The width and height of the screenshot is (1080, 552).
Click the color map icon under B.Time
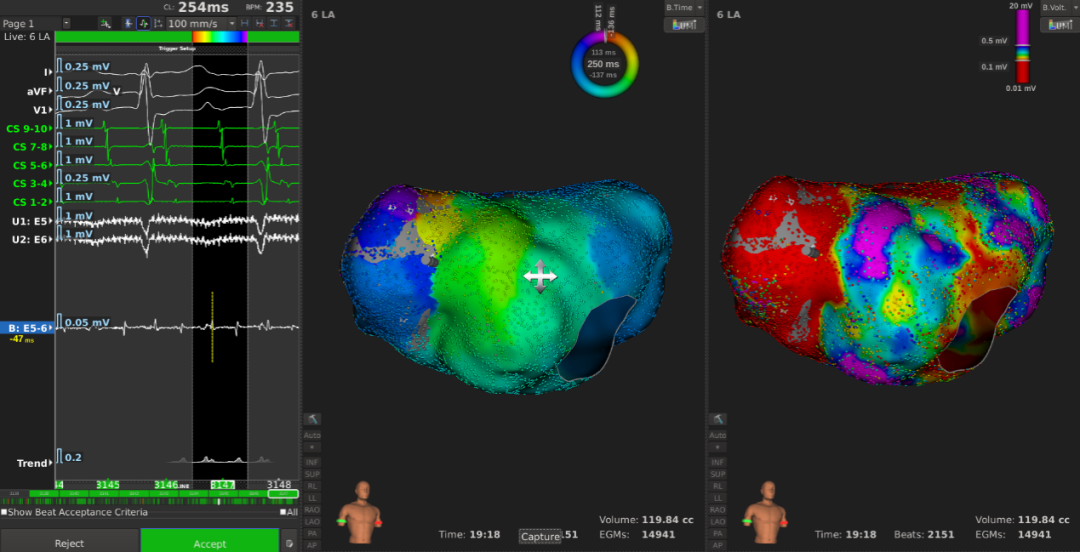point(684,24)
